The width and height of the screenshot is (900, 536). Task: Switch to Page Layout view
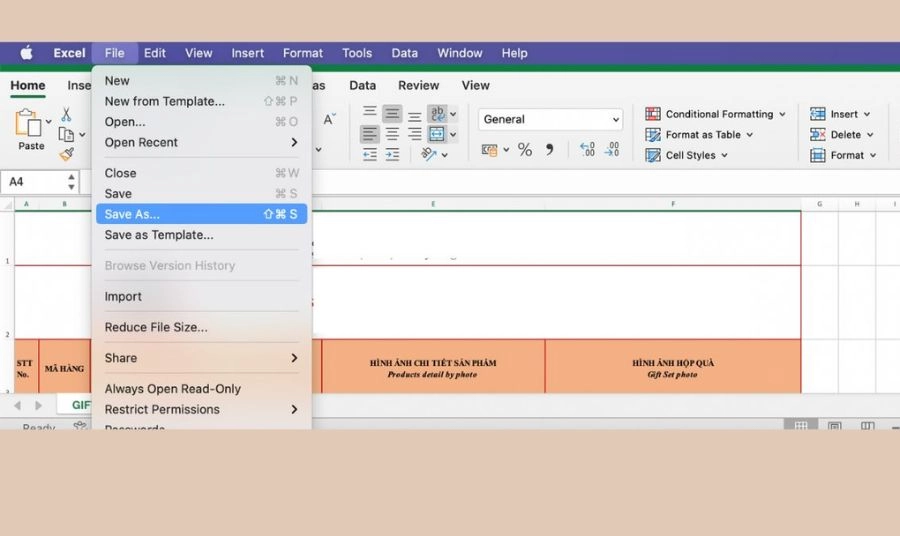(x=834, y=425)
